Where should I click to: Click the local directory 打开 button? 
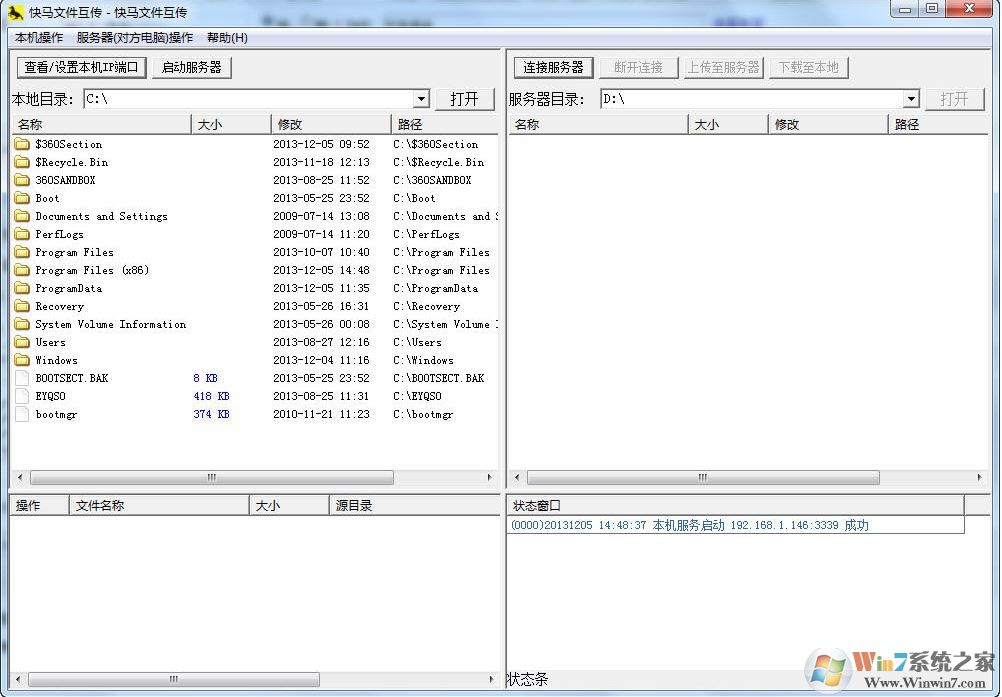465,99
